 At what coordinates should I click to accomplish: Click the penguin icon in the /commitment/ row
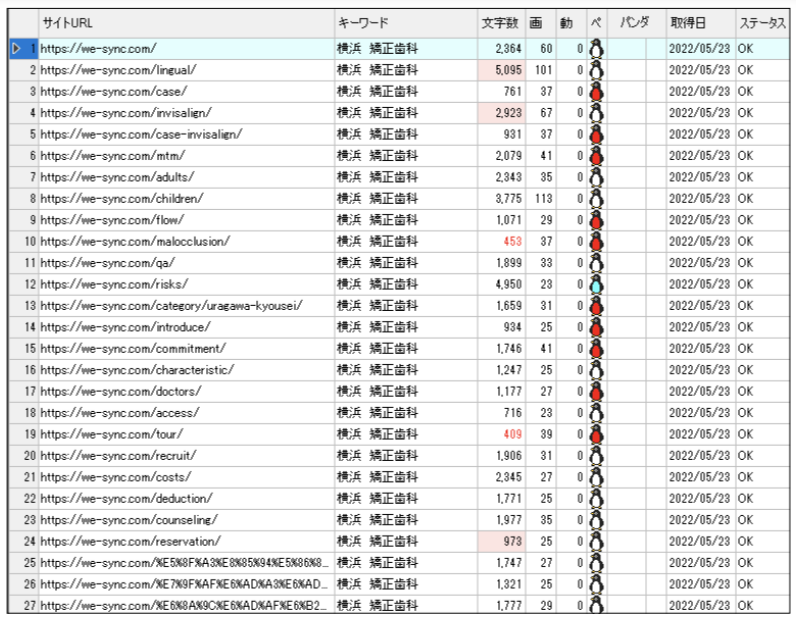coord(597,348)
